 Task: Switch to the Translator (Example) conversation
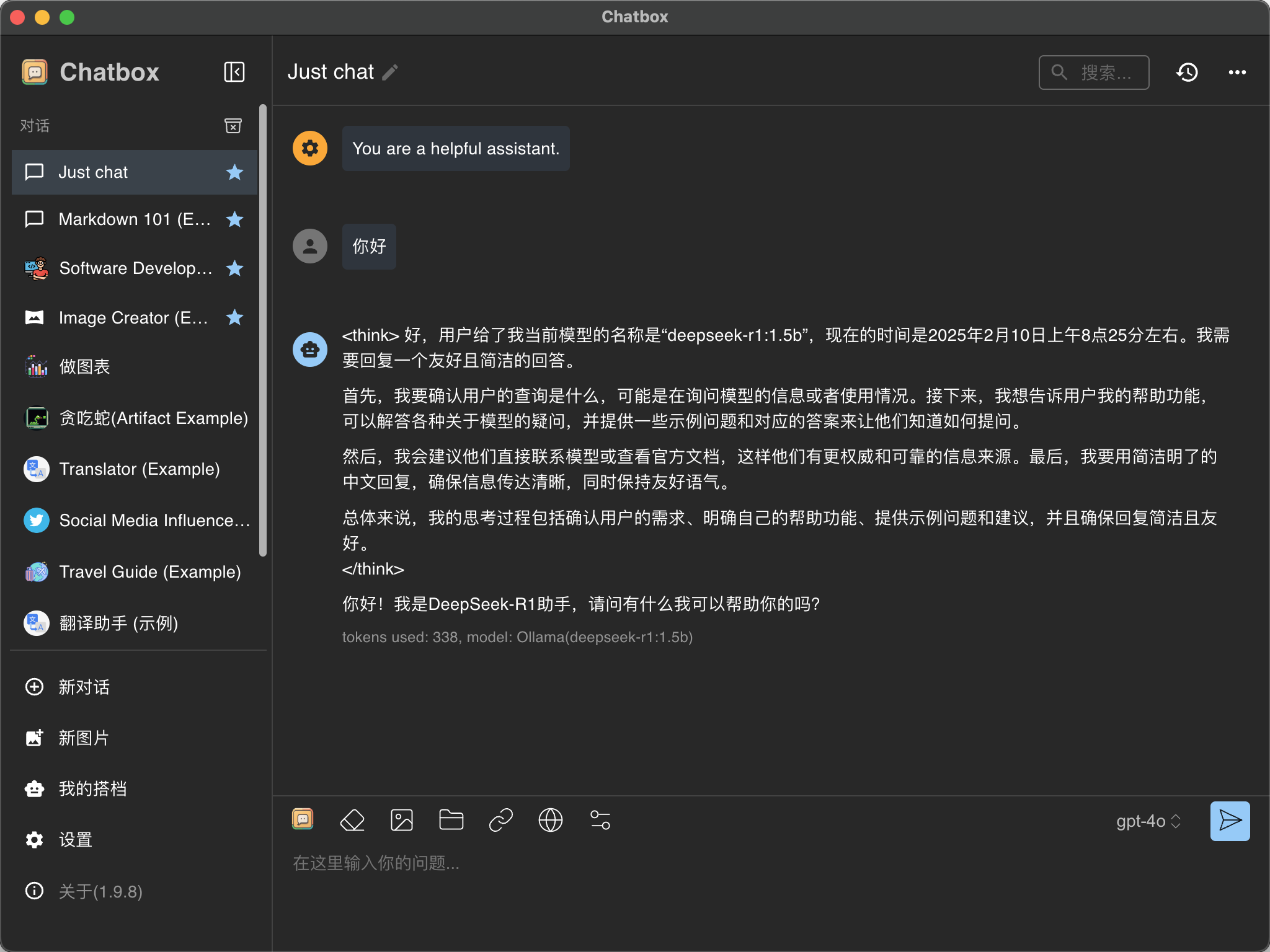tap(139, 469)
